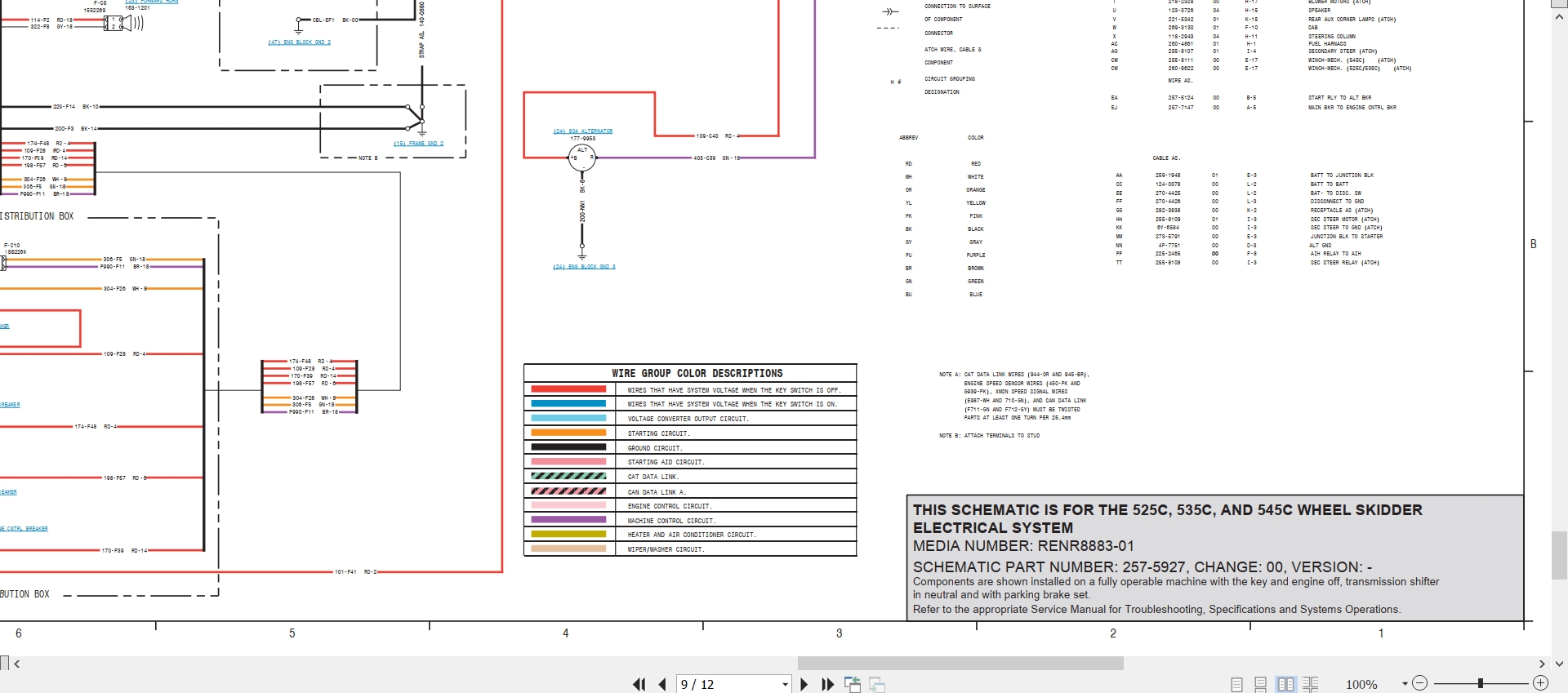Click the 100% zoom value
Screen dimensions: 1568x693
(1361, 684)
